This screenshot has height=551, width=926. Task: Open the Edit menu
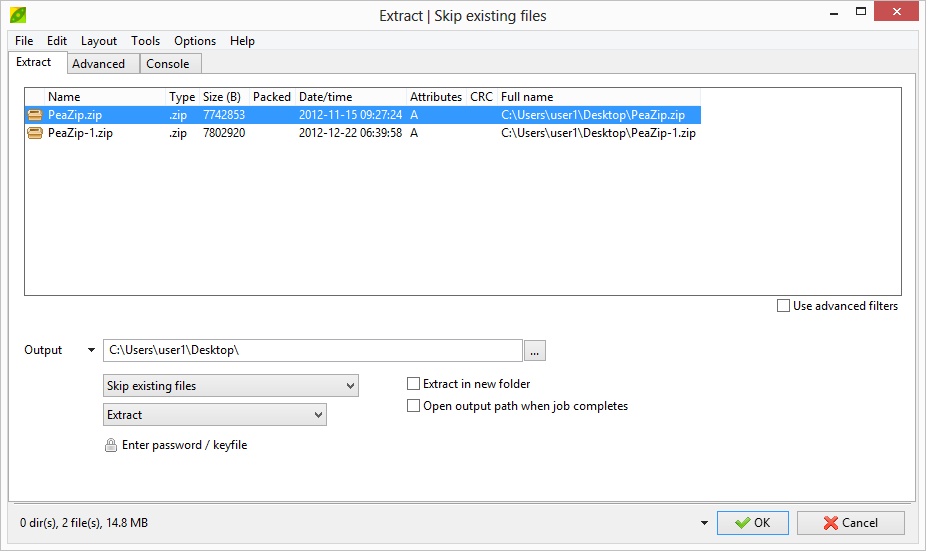click(x=57, y=41)
